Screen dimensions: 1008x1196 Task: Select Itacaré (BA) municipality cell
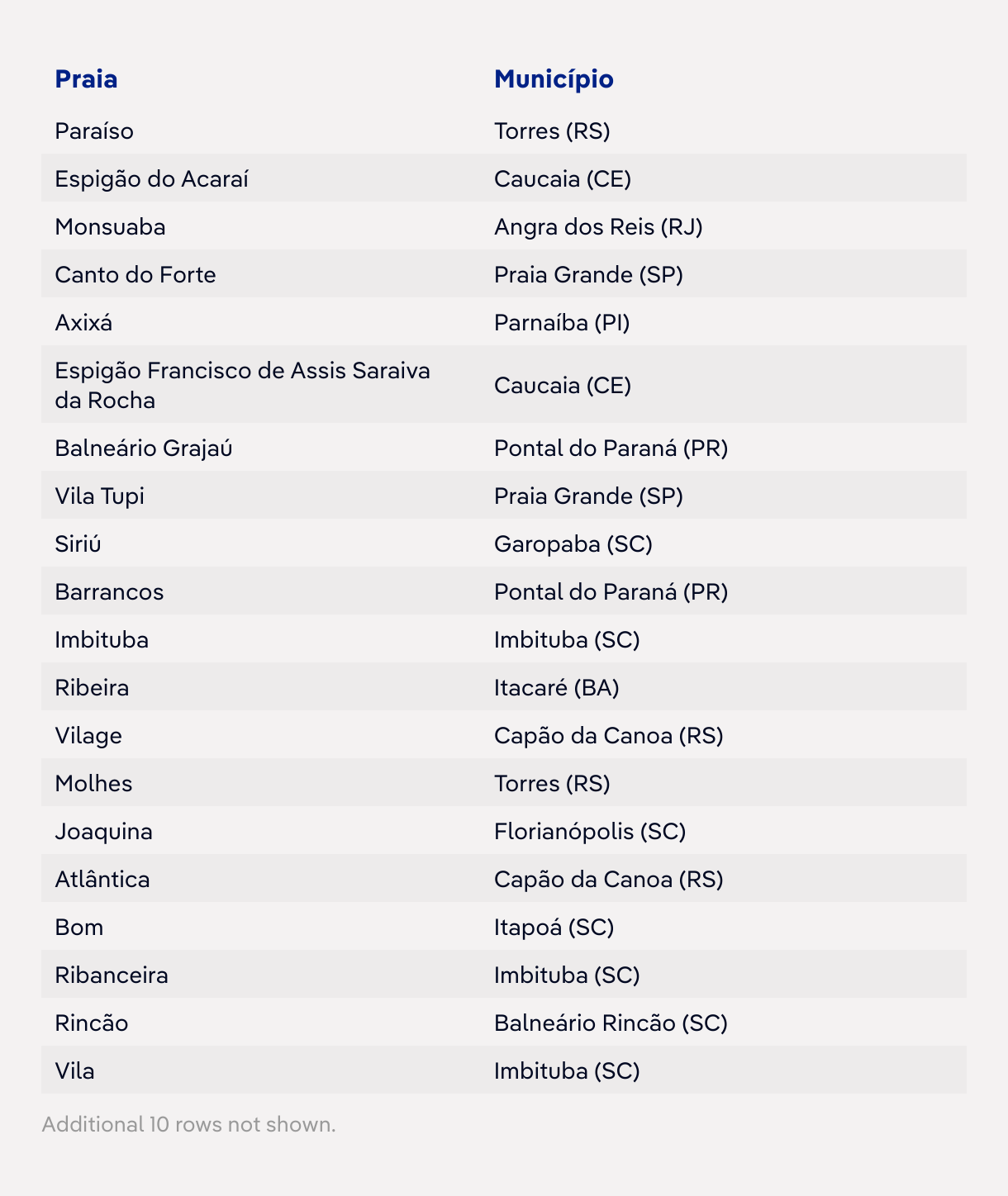[557, 688]
